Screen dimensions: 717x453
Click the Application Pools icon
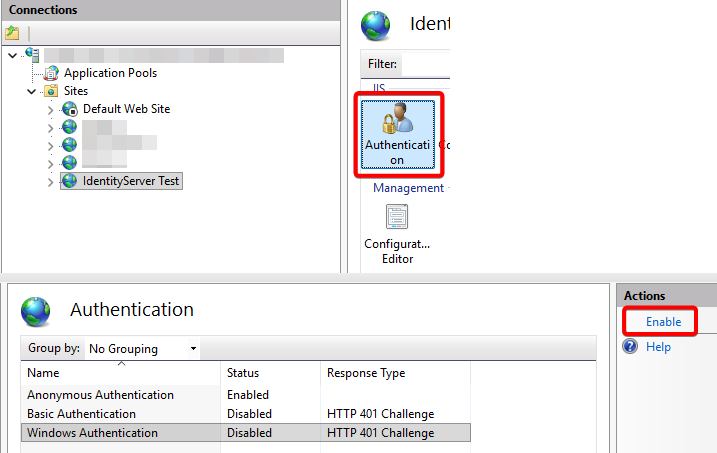pos(52,73)
